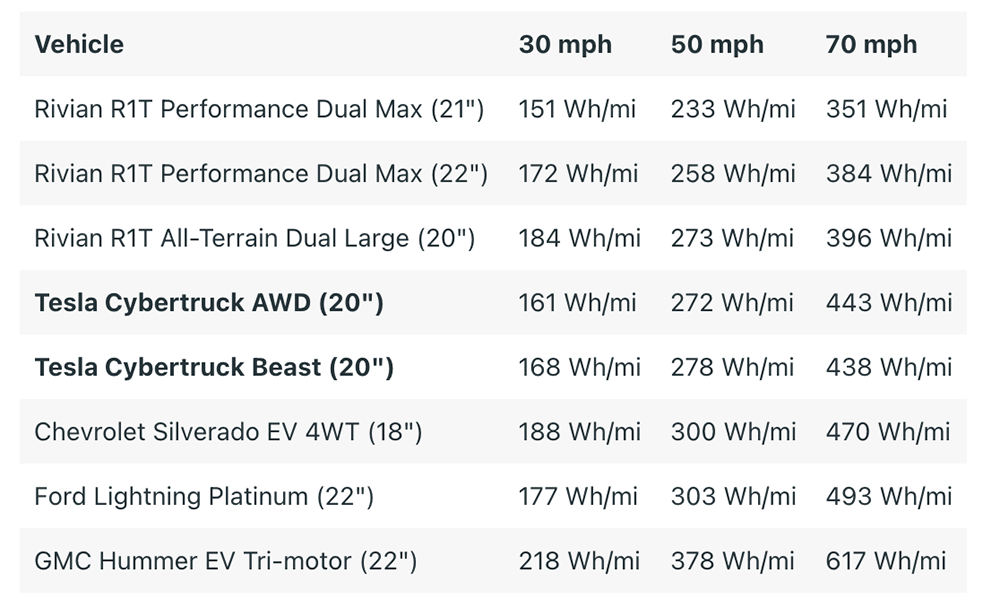The height and width of the screenshot is (608, 1000).
Task: Click Rivian R1T All-Terrain Dual Large (20")
Action: click(x=254, y=238)
